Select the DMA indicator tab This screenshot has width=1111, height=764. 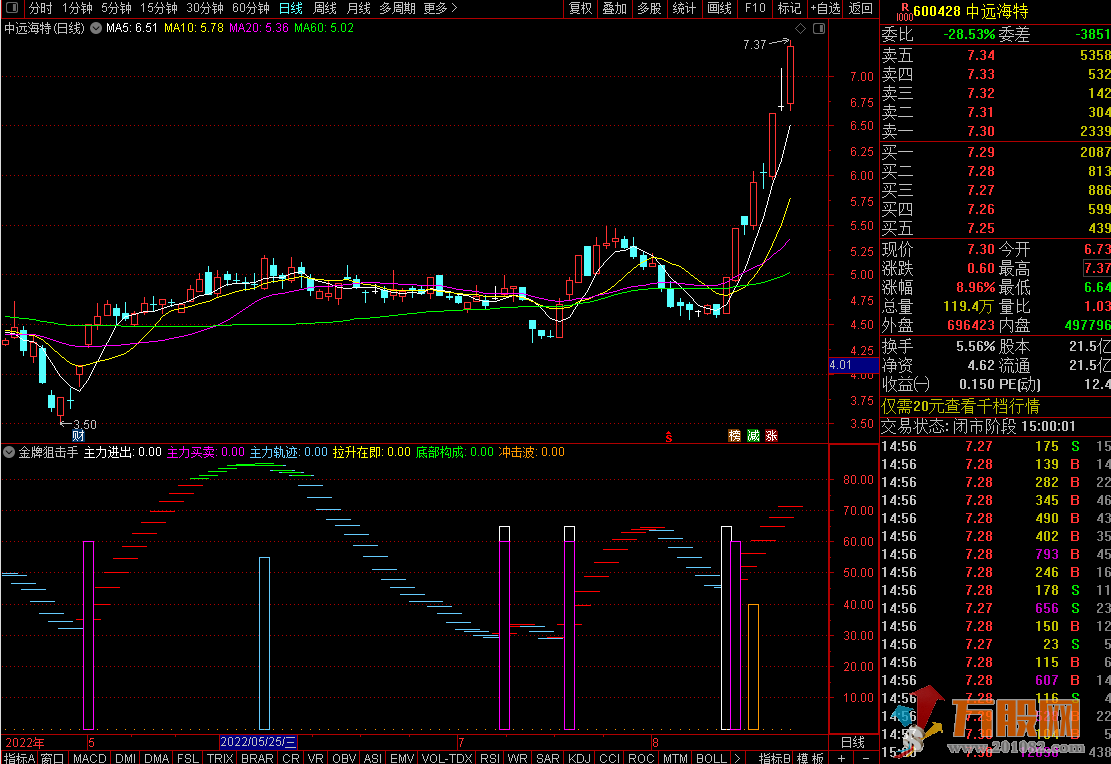coord(157,758)
